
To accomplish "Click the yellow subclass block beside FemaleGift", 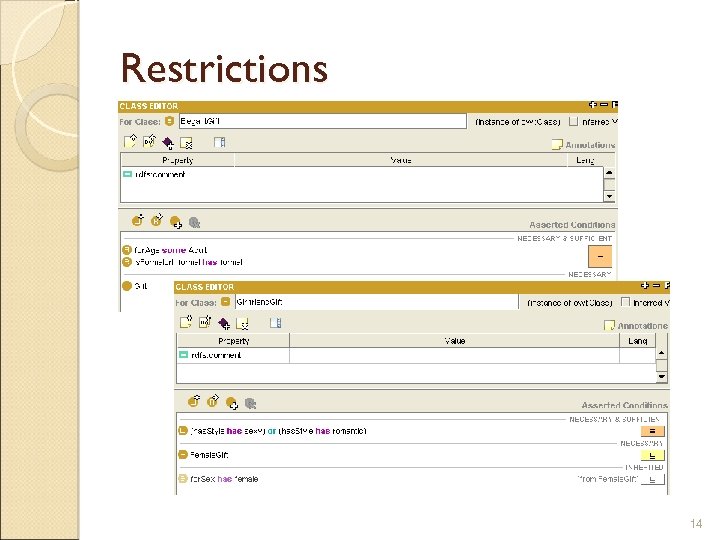I will pos(652,455).
